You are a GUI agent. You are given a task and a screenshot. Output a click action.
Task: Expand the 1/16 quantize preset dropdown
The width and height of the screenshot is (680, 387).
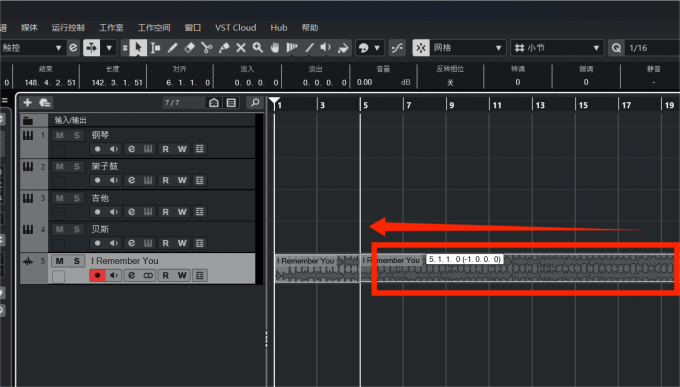(x=652, y=48)
